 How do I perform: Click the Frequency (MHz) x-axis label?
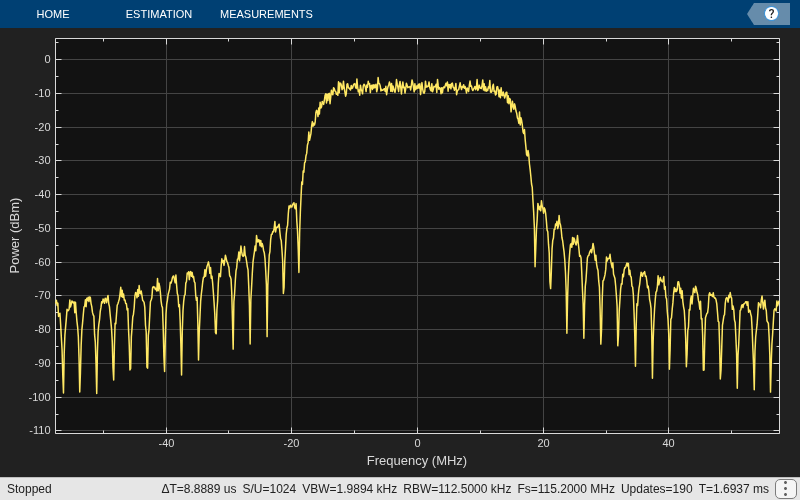[417, 461]
